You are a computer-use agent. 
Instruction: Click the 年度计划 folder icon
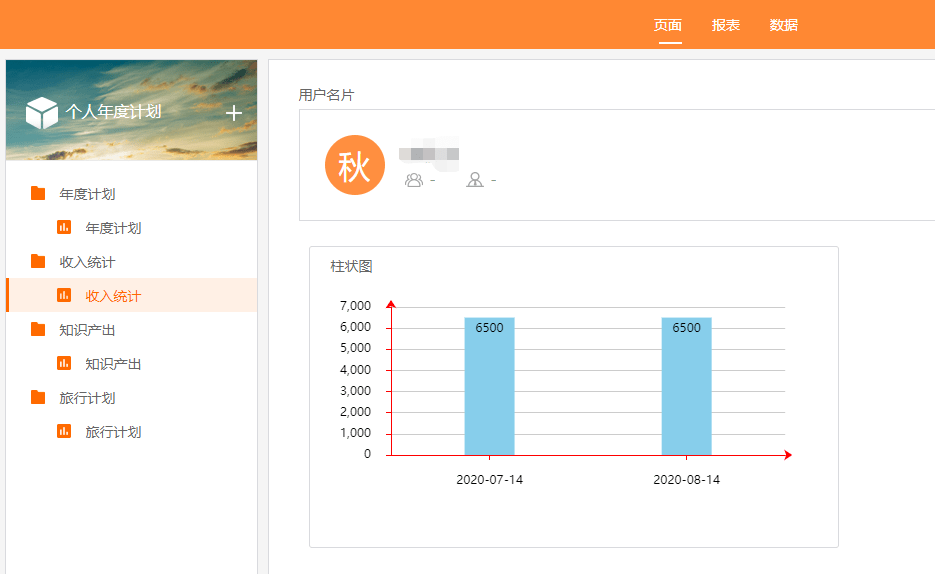[38, 194]
